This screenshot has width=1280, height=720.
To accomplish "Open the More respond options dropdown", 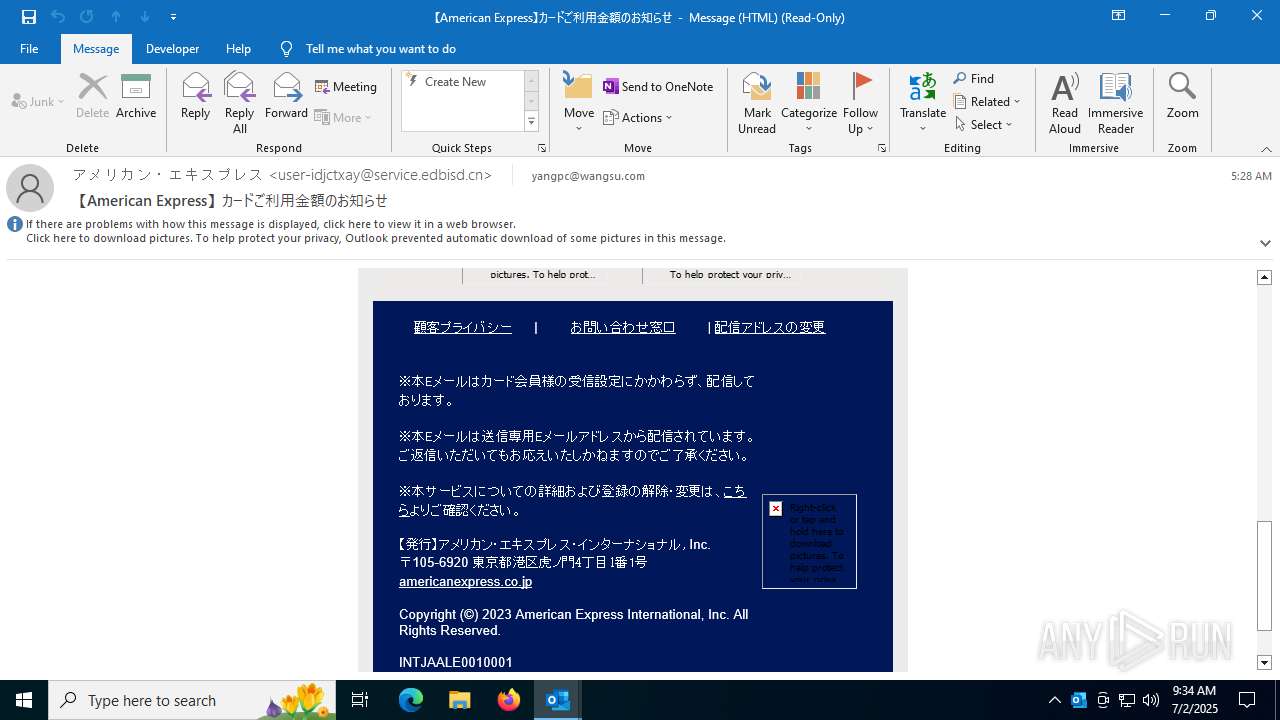I will (x=343, y=117).
